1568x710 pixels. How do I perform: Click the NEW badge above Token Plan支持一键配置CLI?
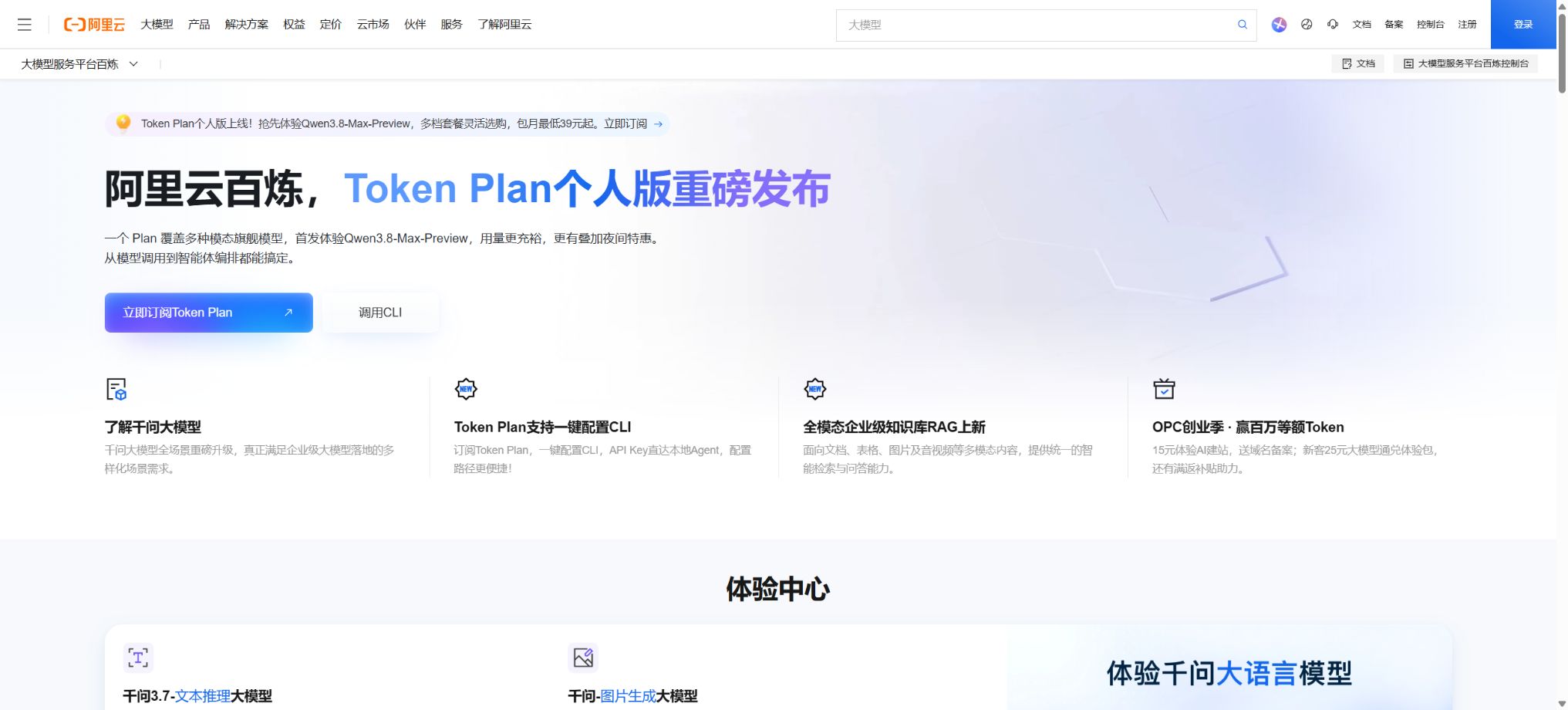click(466, 389)
